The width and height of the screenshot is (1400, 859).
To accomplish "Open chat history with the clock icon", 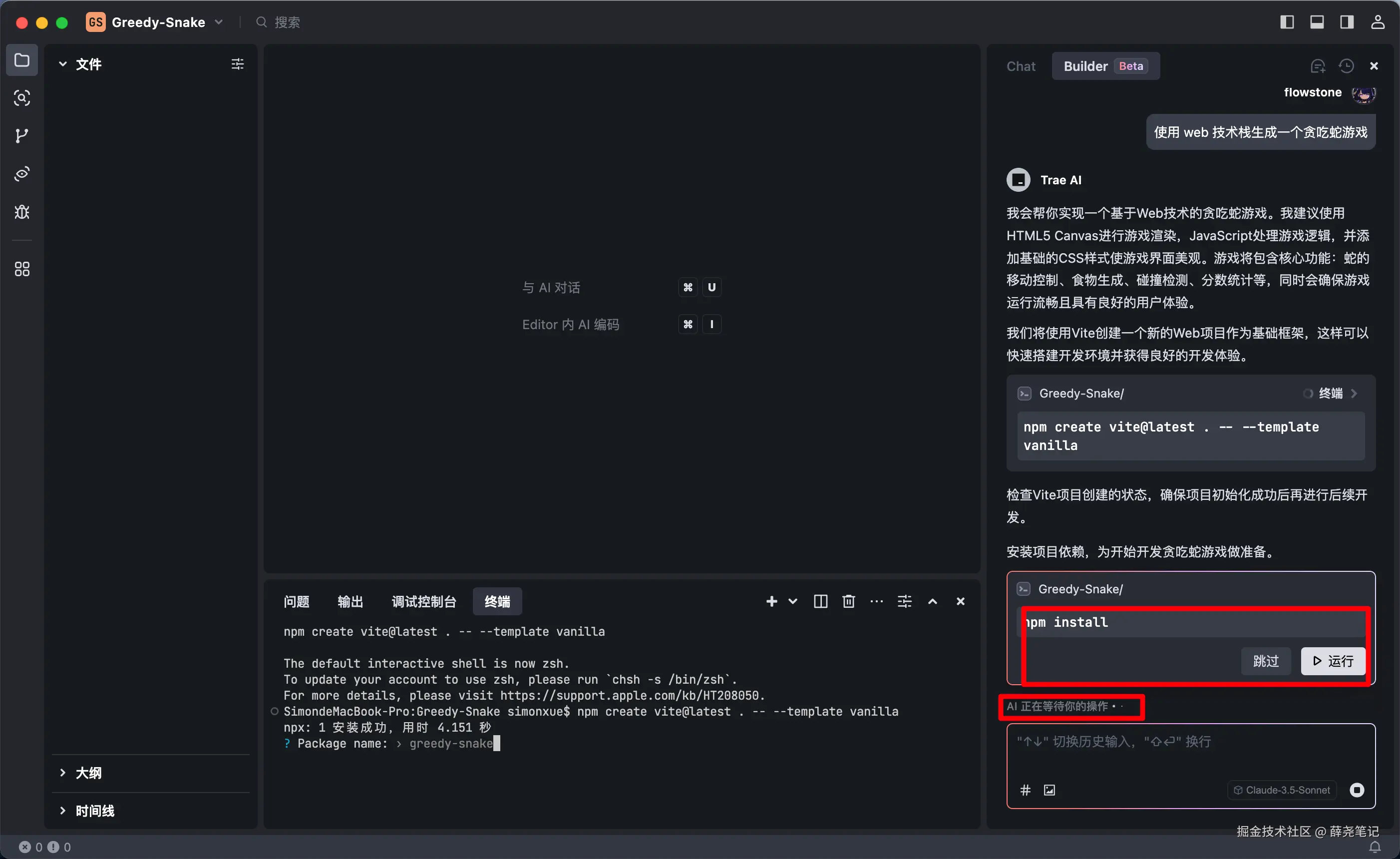I will coord(1346,65).
